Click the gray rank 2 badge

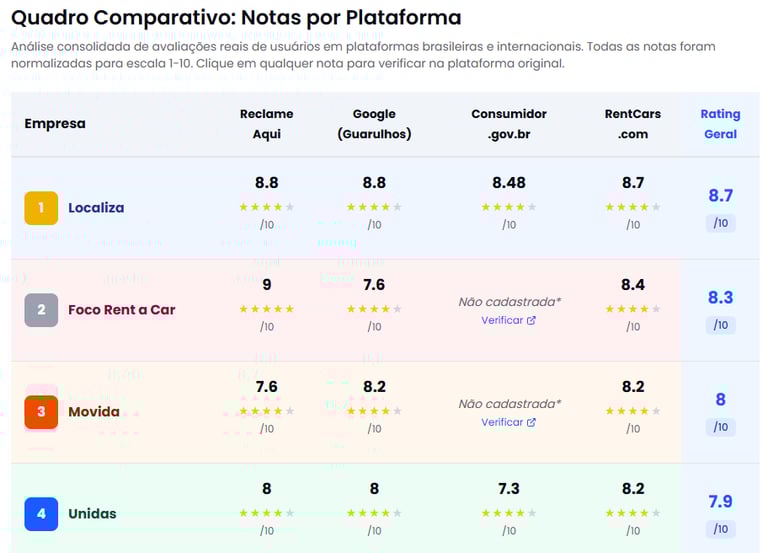point(41,310)
